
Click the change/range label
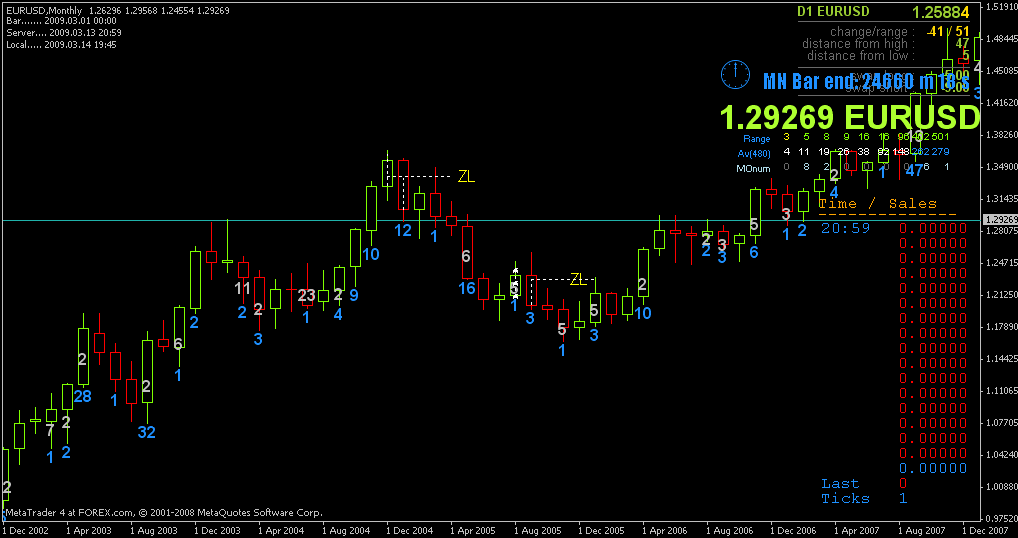(872, 31)
